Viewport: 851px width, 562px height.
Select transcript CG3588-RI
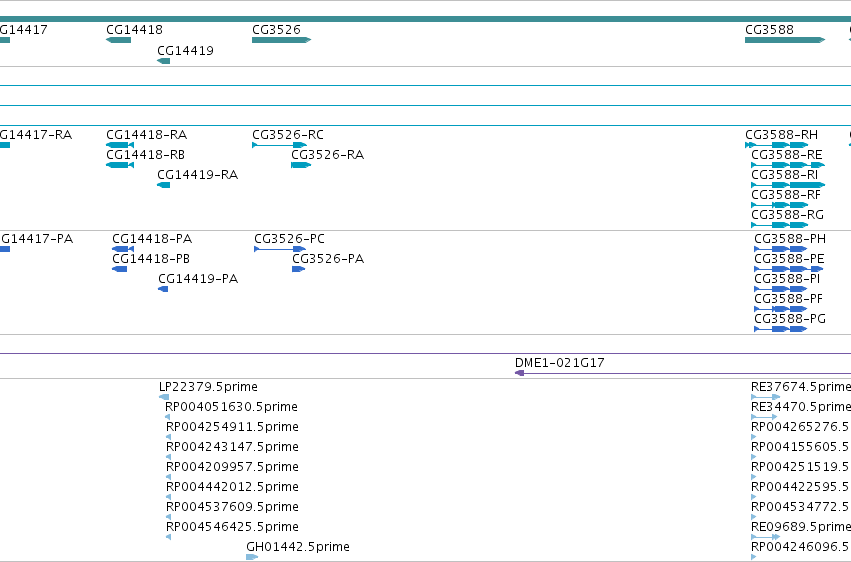(788, 185)
